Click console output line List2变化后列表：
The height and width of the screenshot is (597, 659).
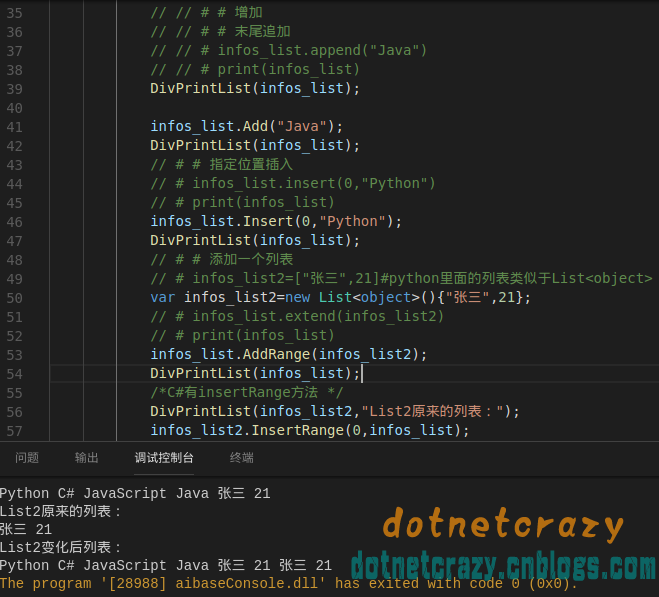pyautogui.click(x=61, y=547)
